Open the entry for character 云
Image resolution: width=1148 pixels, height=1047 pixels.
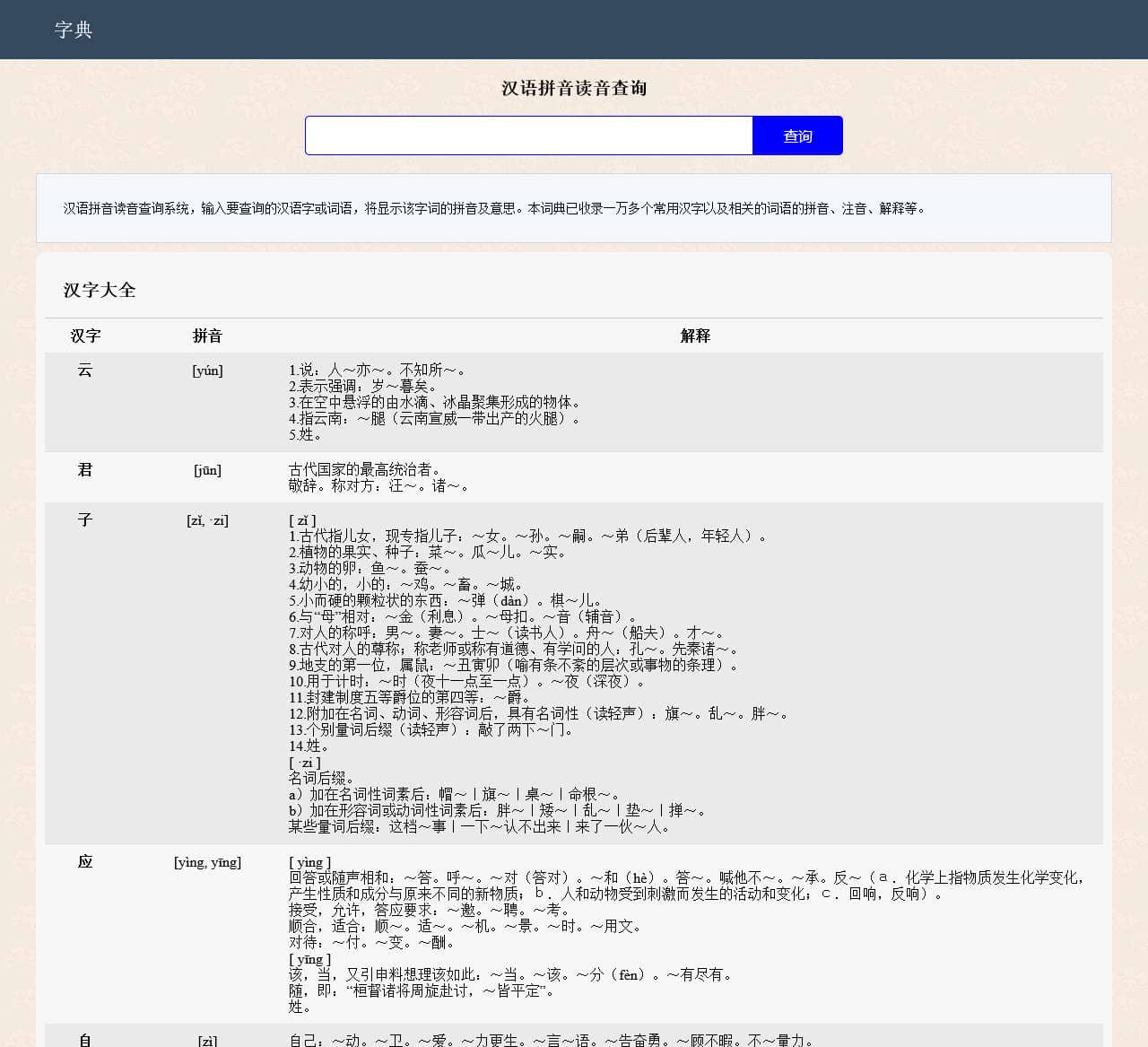(85, 370)
